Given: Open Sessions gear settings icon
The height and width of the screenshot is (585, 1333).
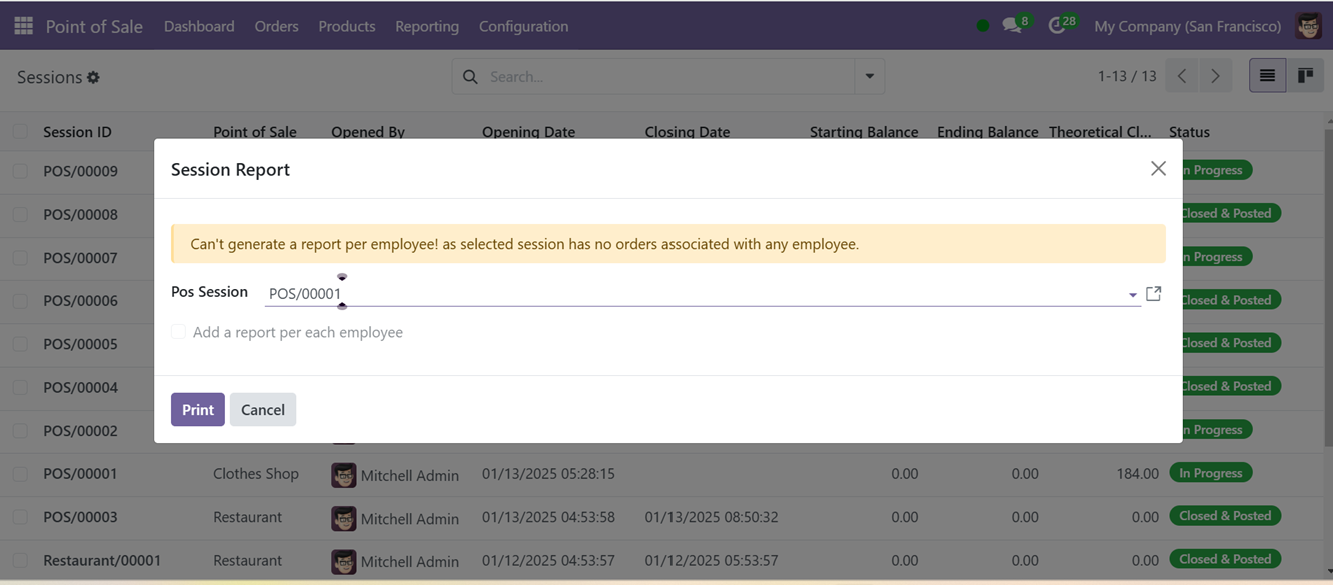Looking at the screenshot, I should tap(93, 77).
